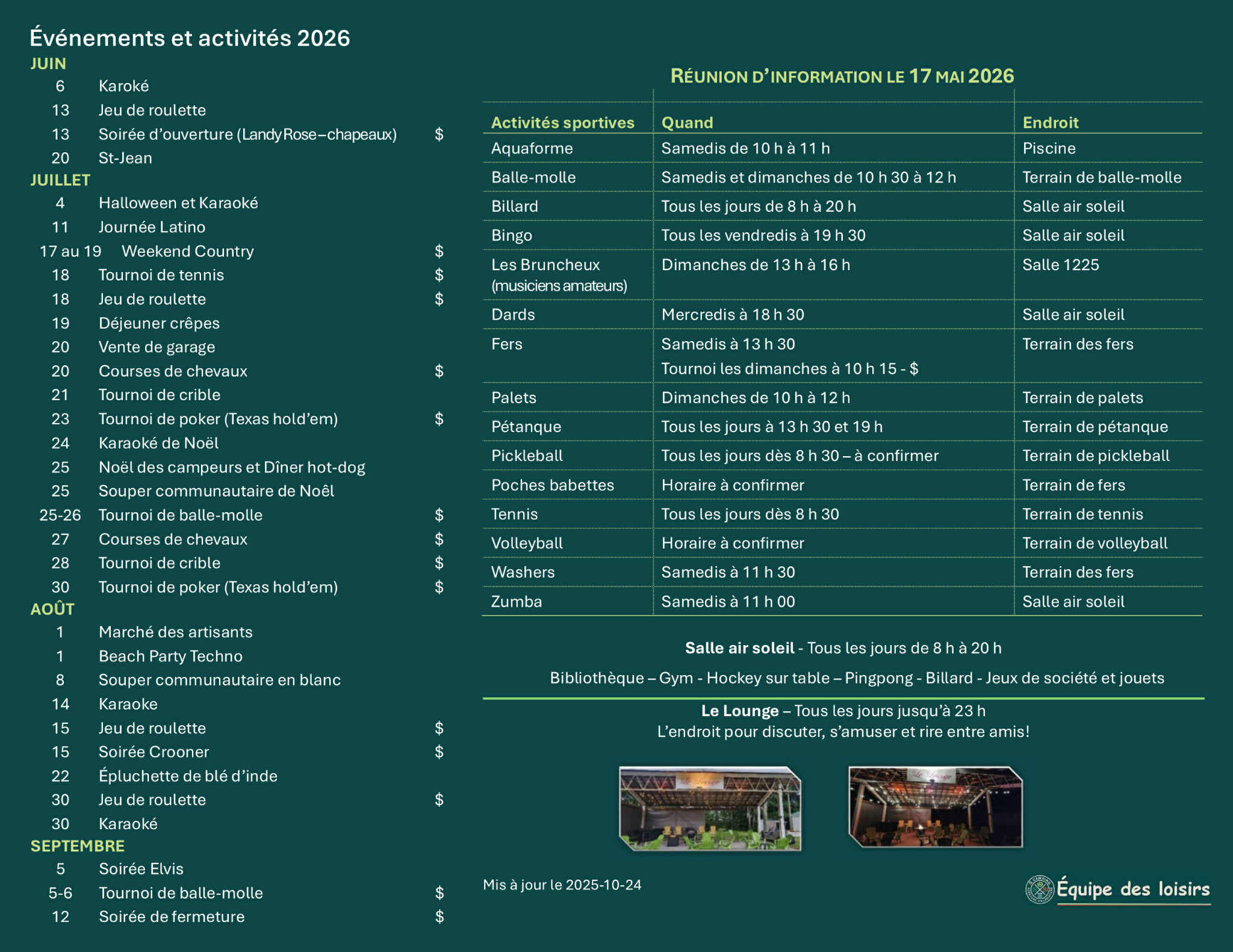Click the daytime Le Lounge photo
This screenshot has width=1233, height=952.
click(x=710, y=808)
